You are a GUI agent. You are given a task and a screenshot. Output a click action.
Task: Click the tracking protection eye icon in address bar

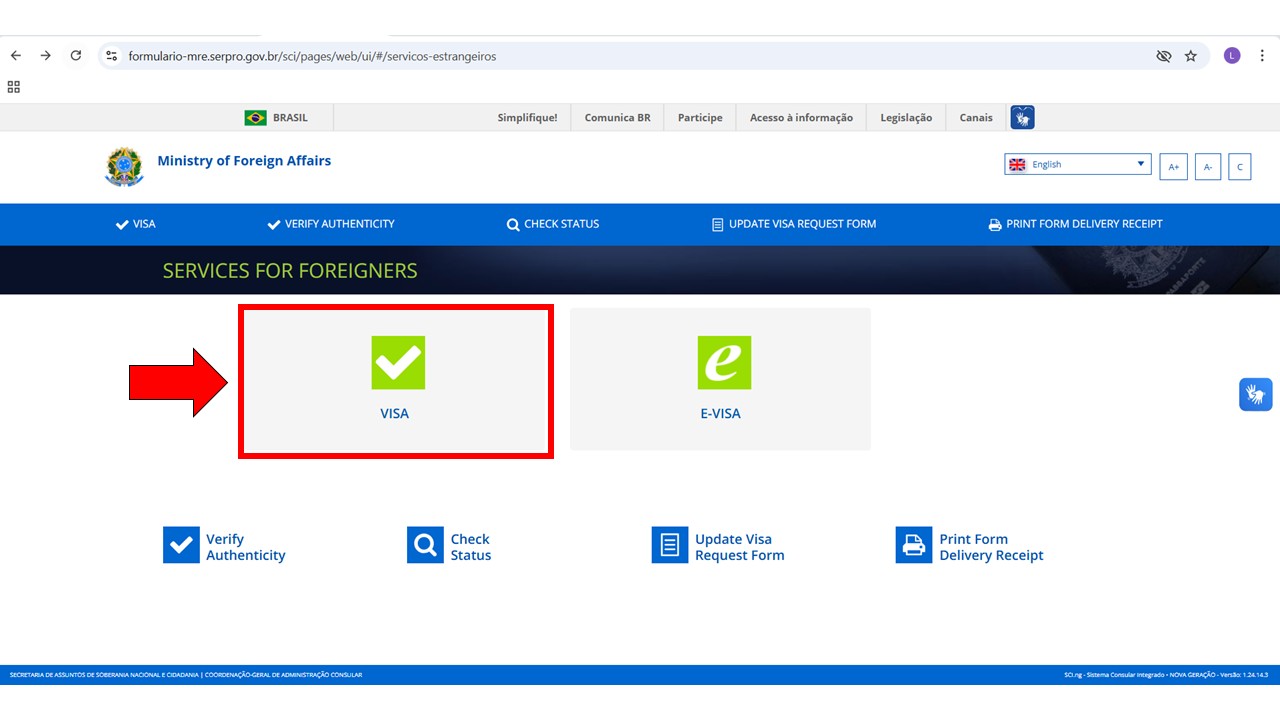1163,56
